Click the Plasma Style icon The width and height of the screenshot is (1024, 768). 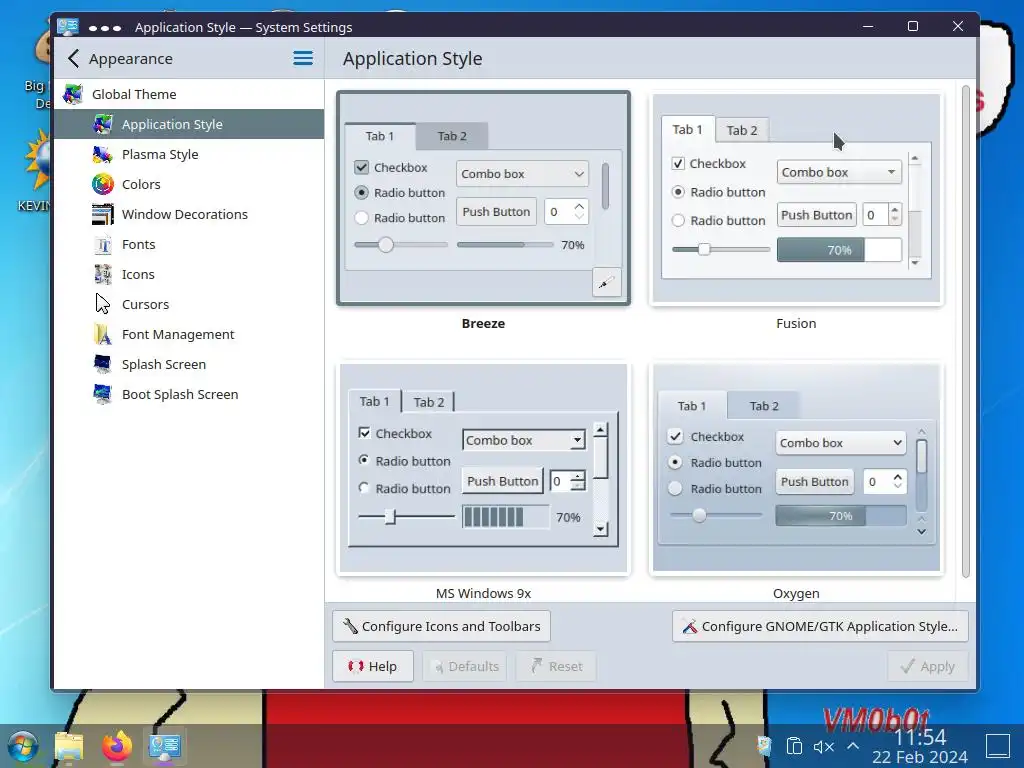[103, 154]
